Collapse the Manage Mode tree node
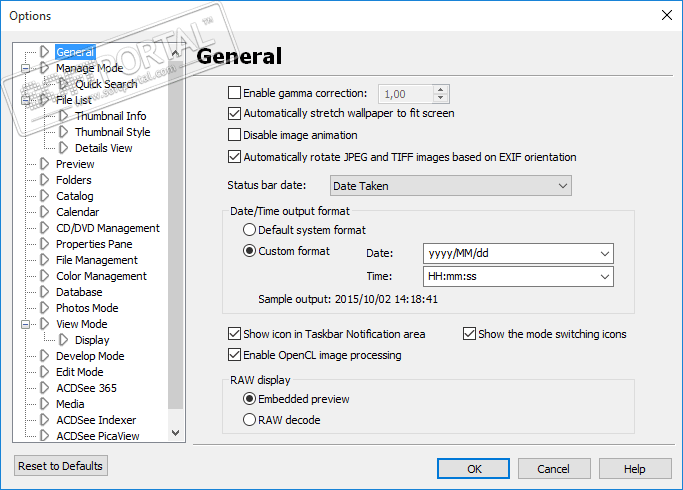The width and height of the screenshot is (683, 490). pyautogui.click(x=25, y=68)
